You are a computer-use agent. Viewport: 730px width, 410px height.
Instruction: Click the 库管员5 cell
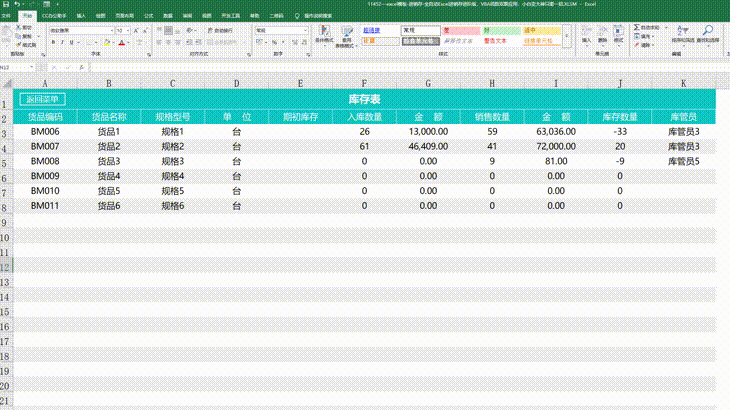click(x=683, y=161)
